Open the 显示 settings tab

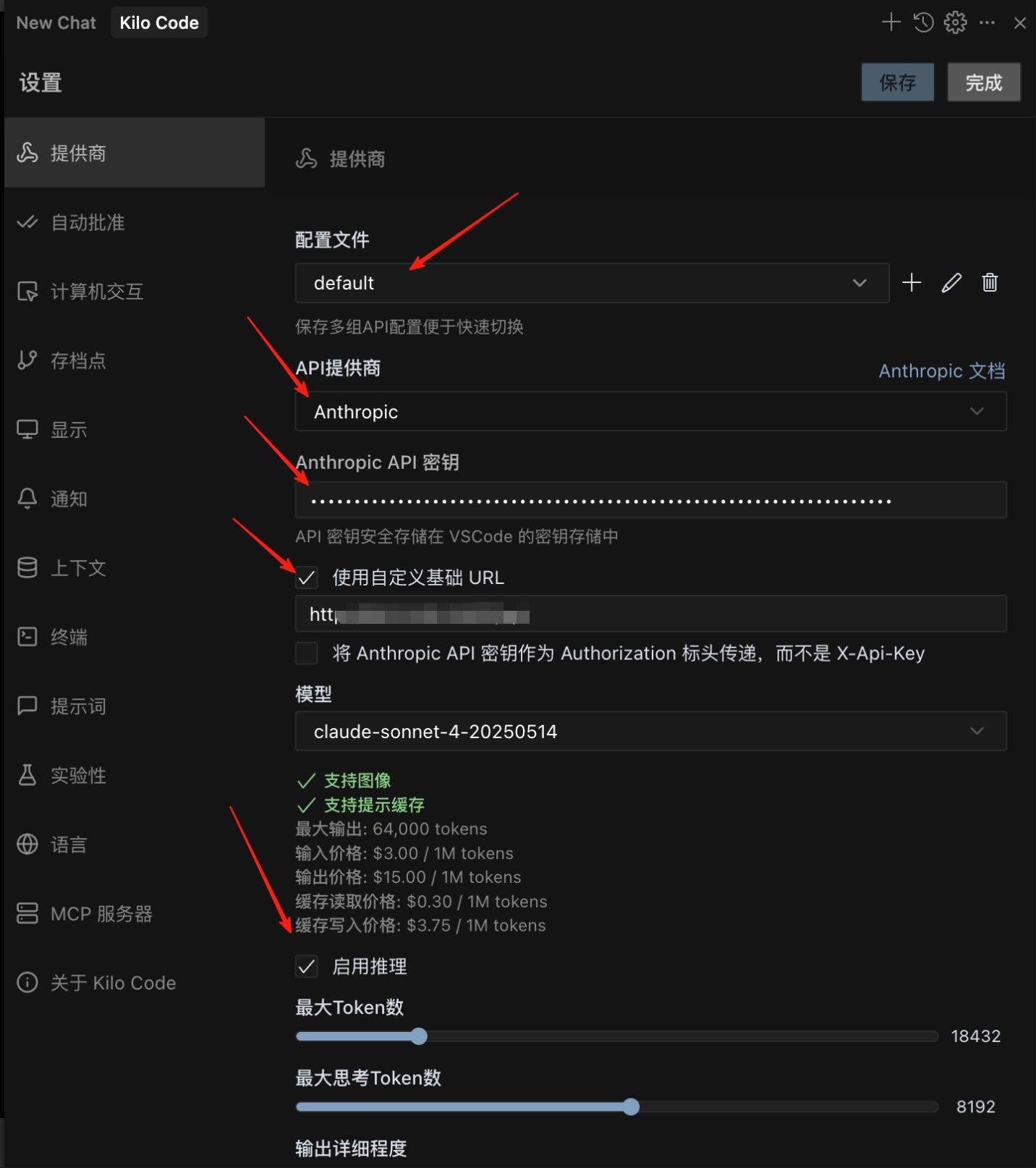[135, 430]
